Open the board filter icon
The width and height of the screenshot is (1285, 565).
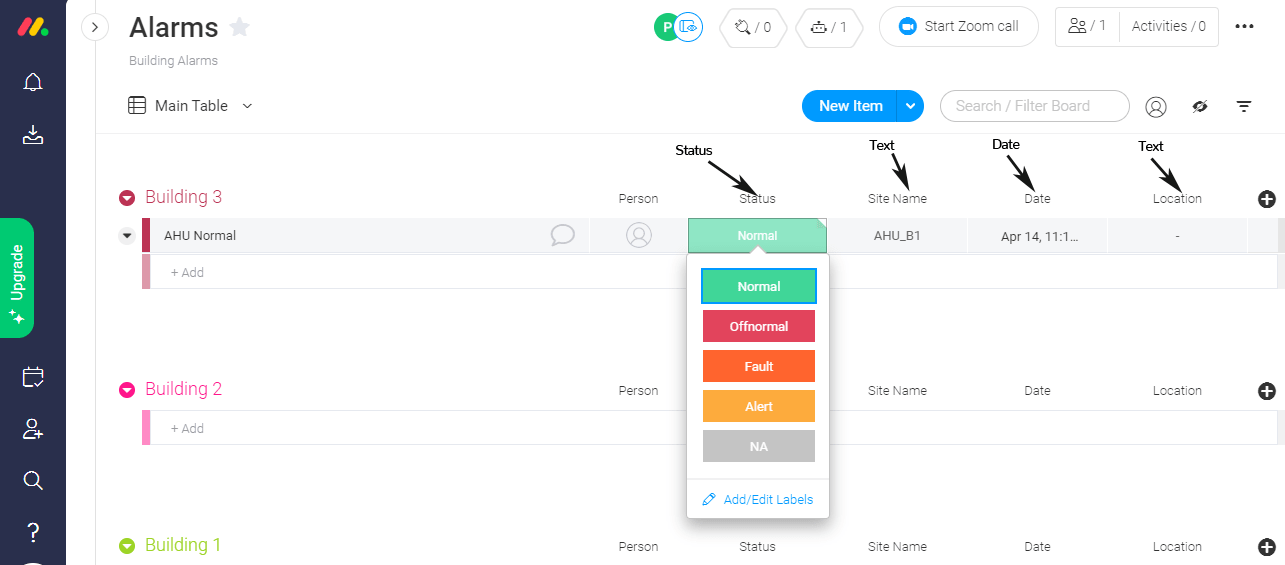coord(1244,106)
